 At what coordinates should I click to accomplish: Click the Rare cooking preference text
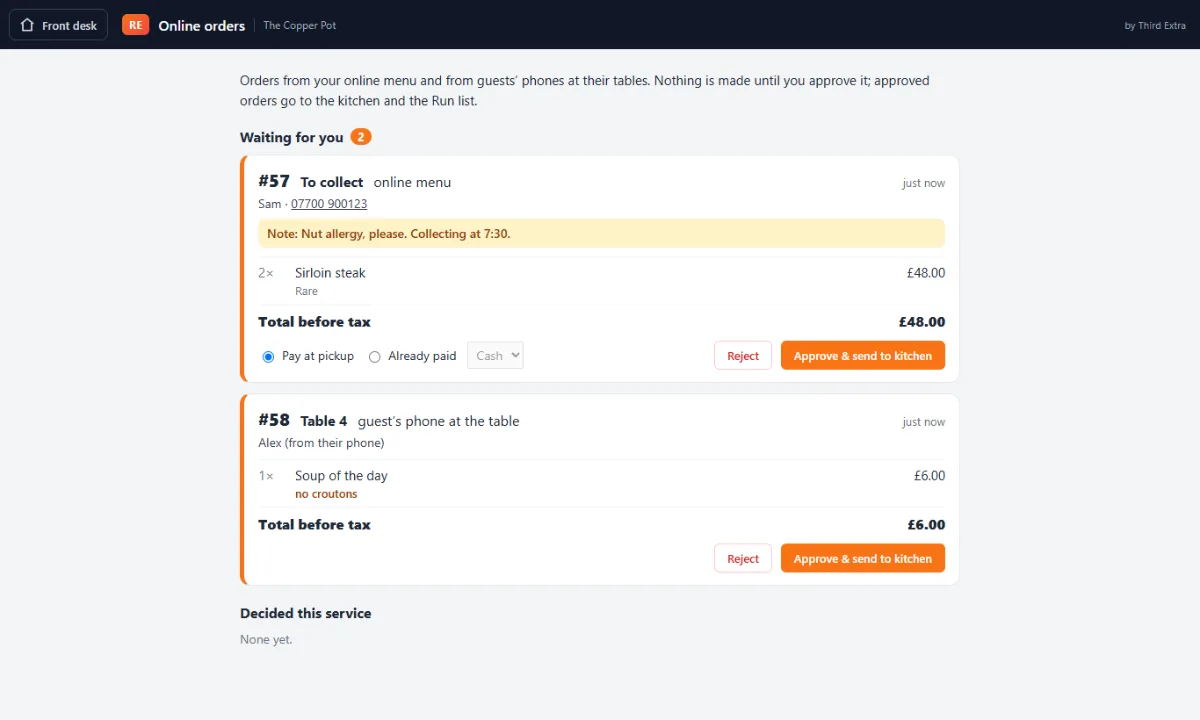click(306, 291)
